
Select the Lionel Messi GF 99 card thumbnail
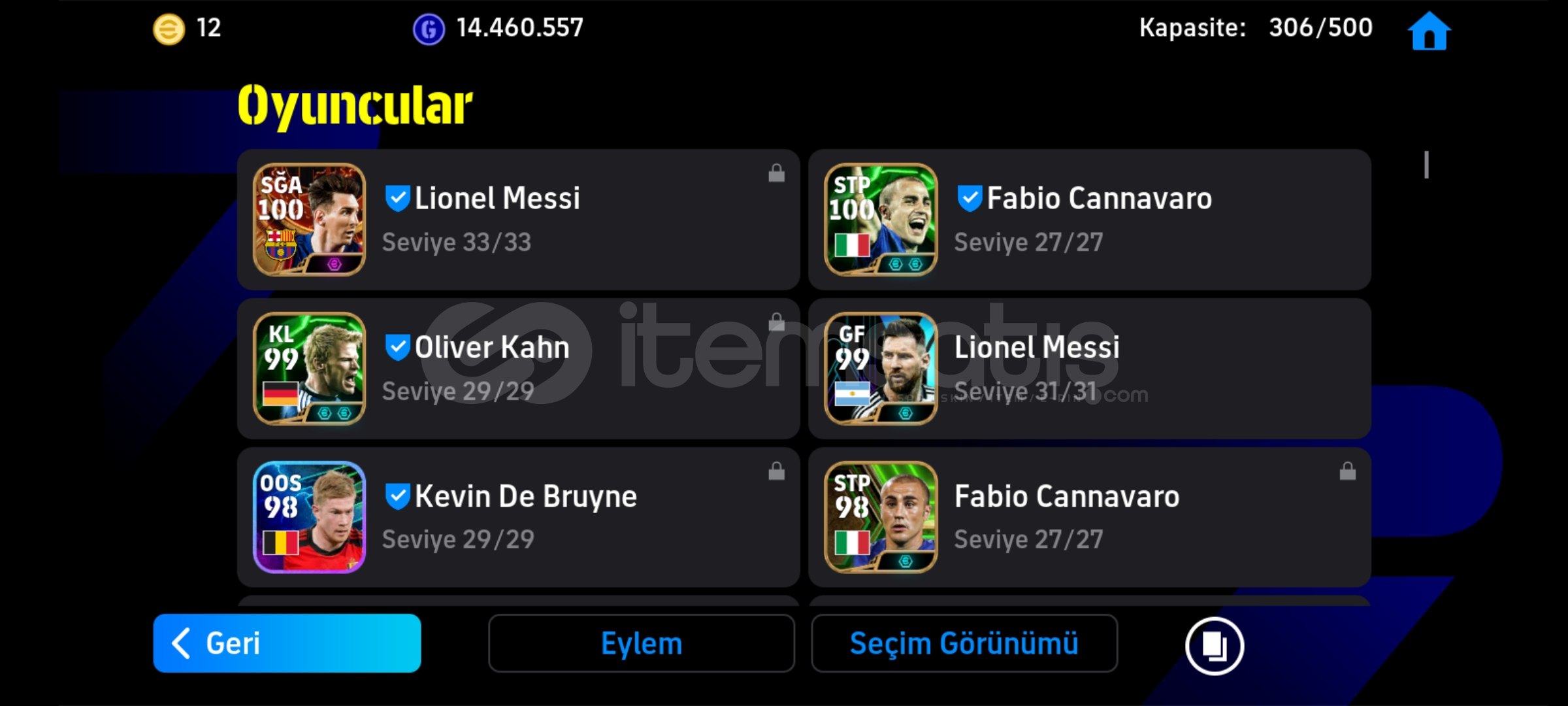[x=881, y=369]
